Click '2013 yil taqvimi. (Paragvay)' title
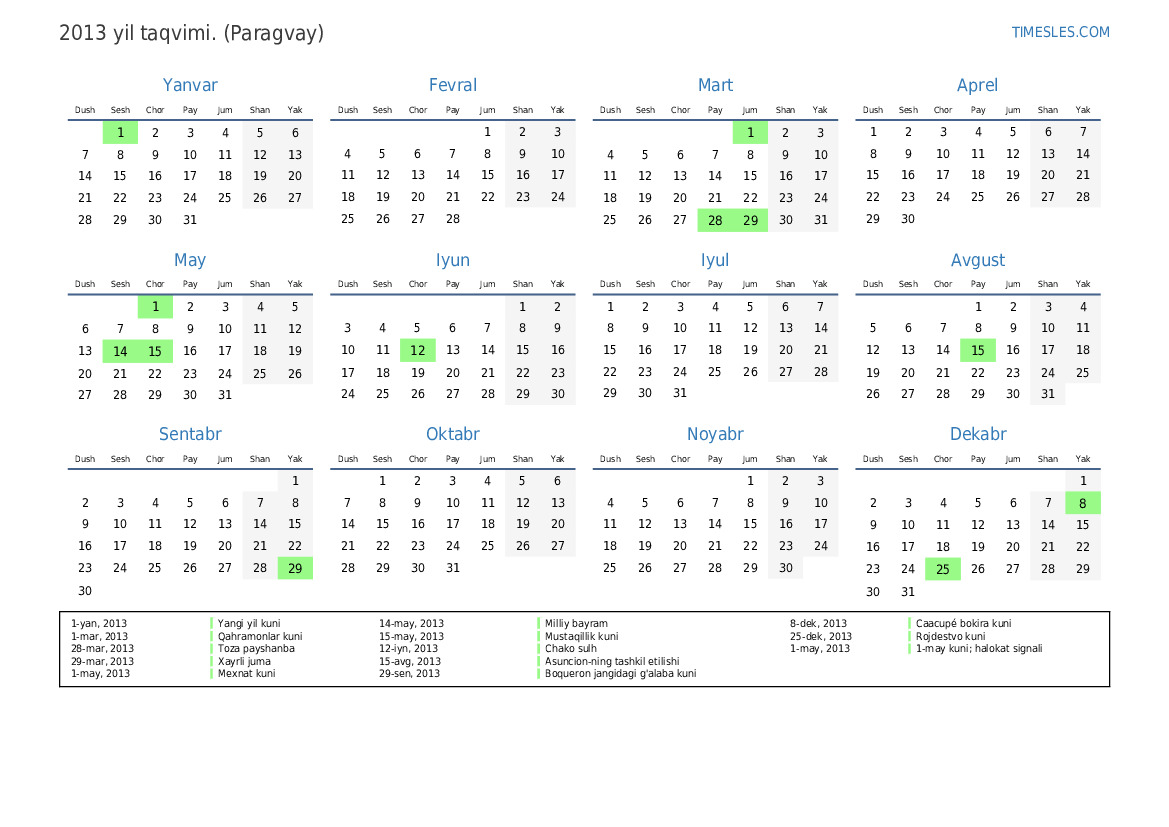This screenshot has height=827, width=1169. tap(192, 33)
